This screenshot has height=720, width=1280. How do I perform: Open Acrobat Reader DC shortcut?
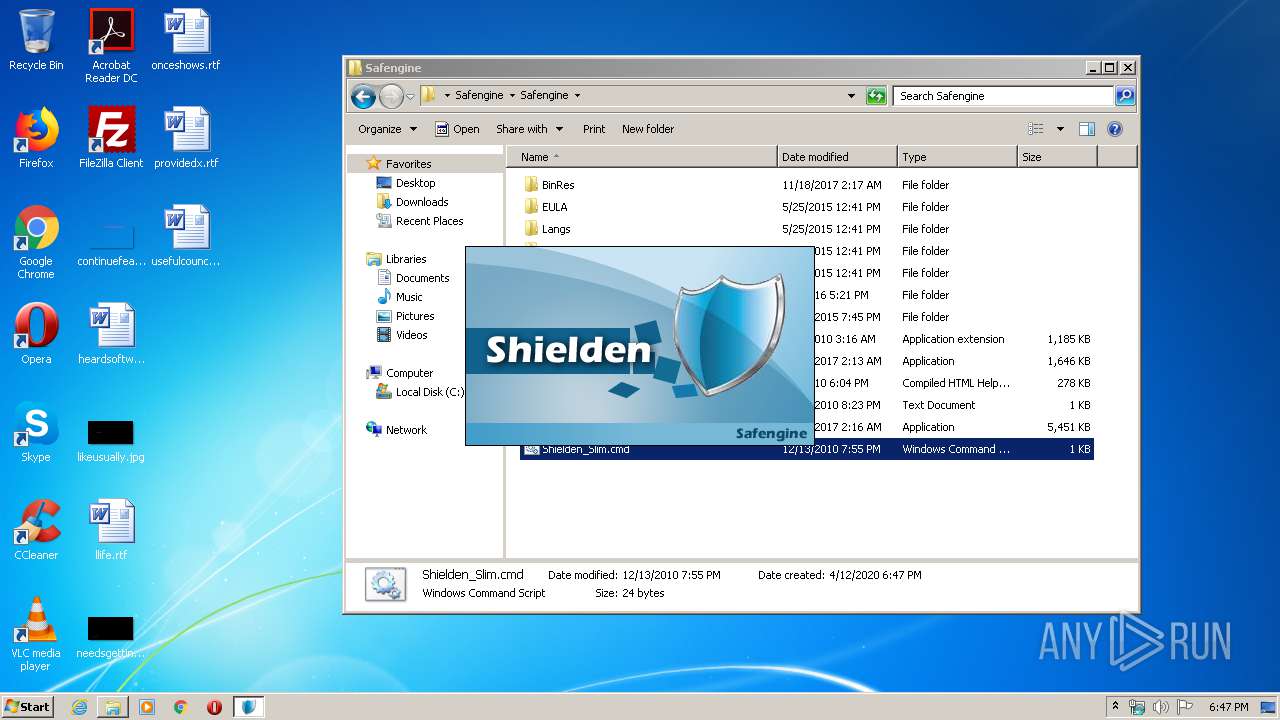point(111,46)
